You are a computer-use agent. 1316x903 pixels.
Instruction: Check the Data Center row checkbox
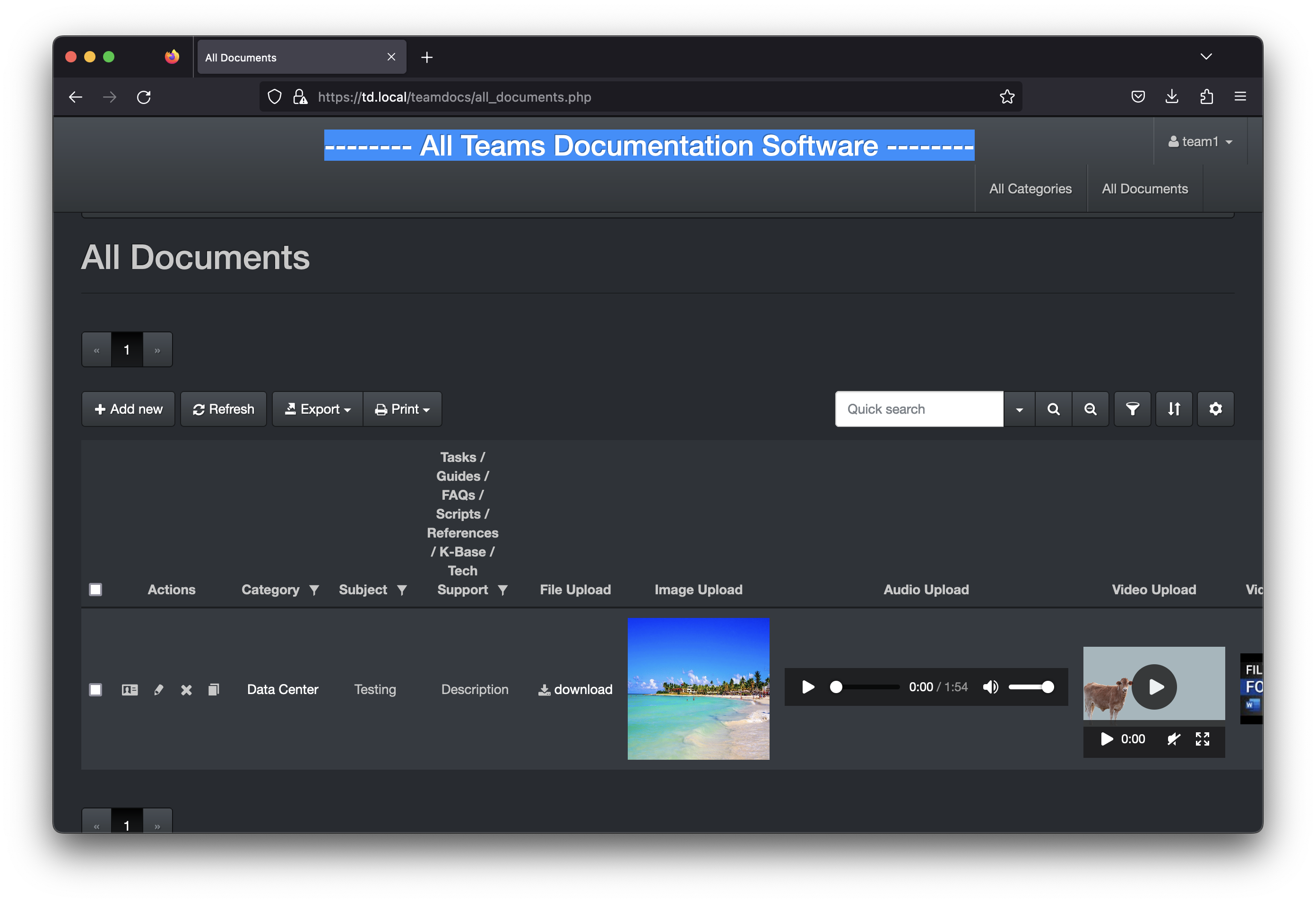pos(95,689)
